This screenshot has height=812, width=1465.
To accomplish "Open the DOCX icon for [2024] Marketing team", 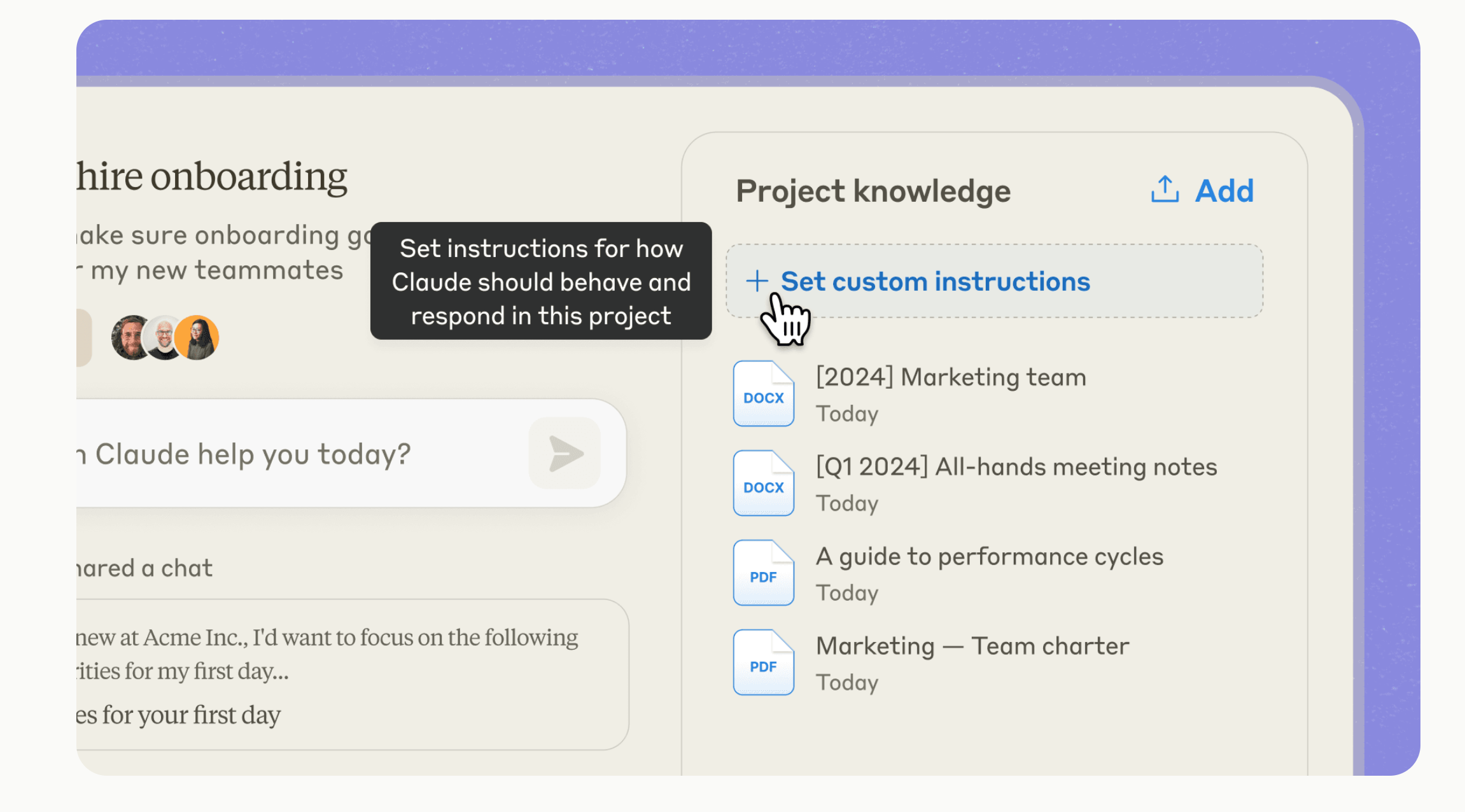I will pyautogui.click(x=764, y=393).
